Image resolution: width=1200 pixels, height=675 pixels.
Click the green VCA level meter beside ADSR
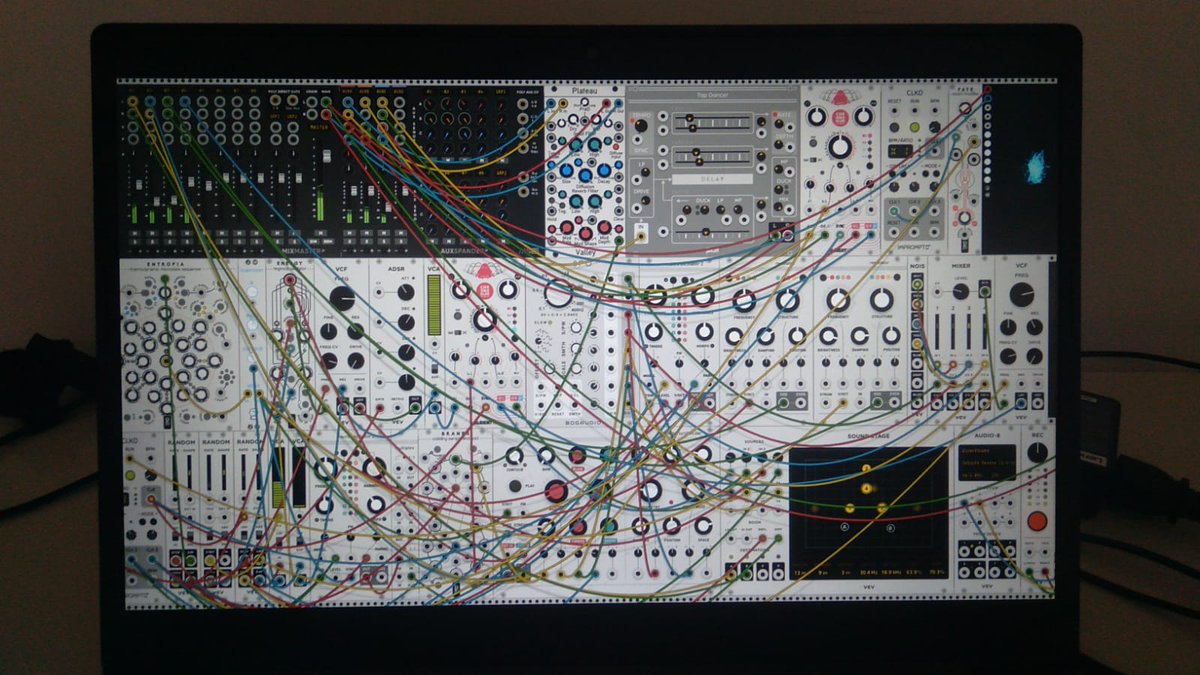click(434, 305)
